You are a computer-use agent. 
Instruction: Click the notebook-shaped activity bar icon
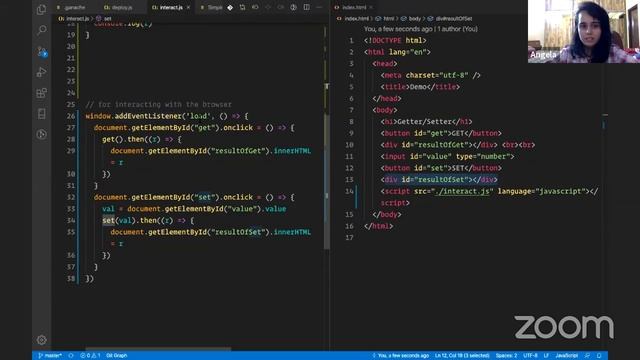pos(42,113)
